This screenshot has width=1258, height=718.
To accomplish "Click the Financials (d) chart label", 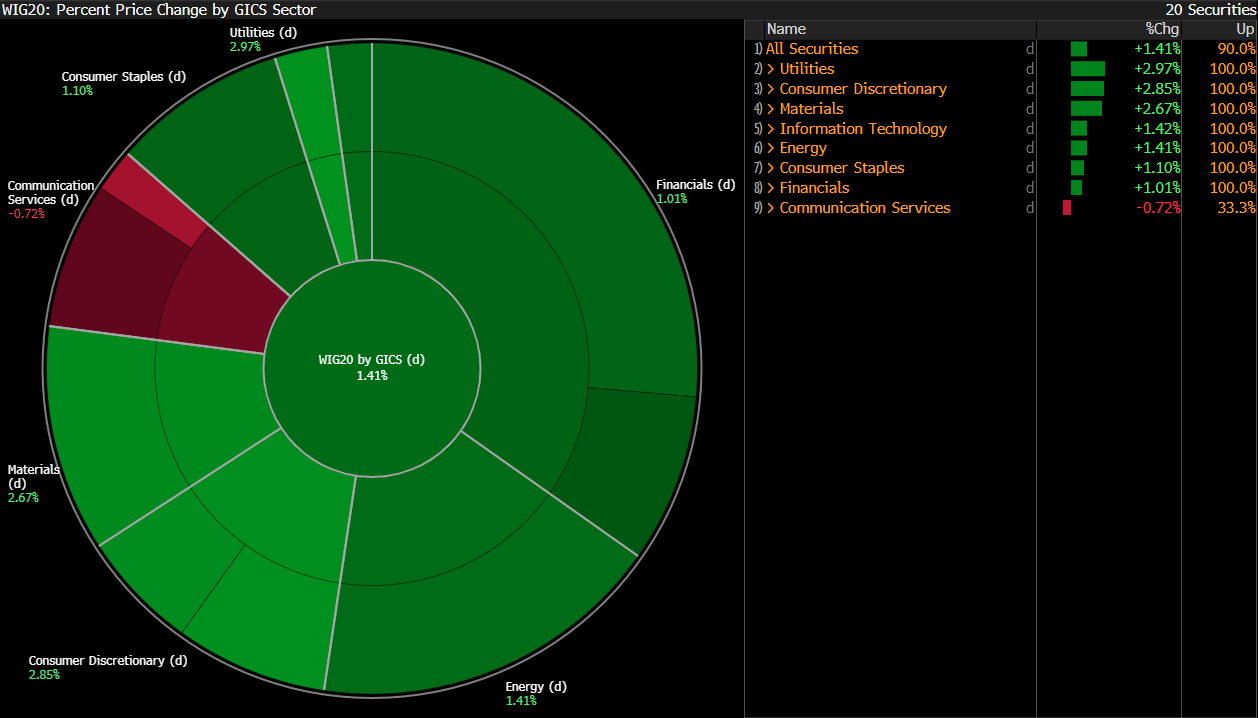I will point(695,185).
